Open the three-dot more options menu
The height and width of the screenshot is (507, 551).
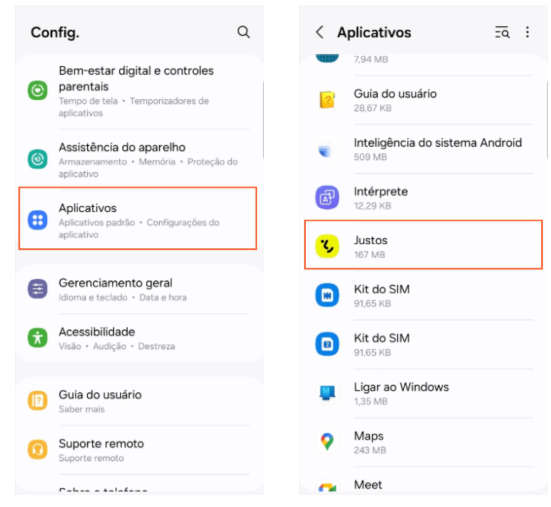coord(527,32)
